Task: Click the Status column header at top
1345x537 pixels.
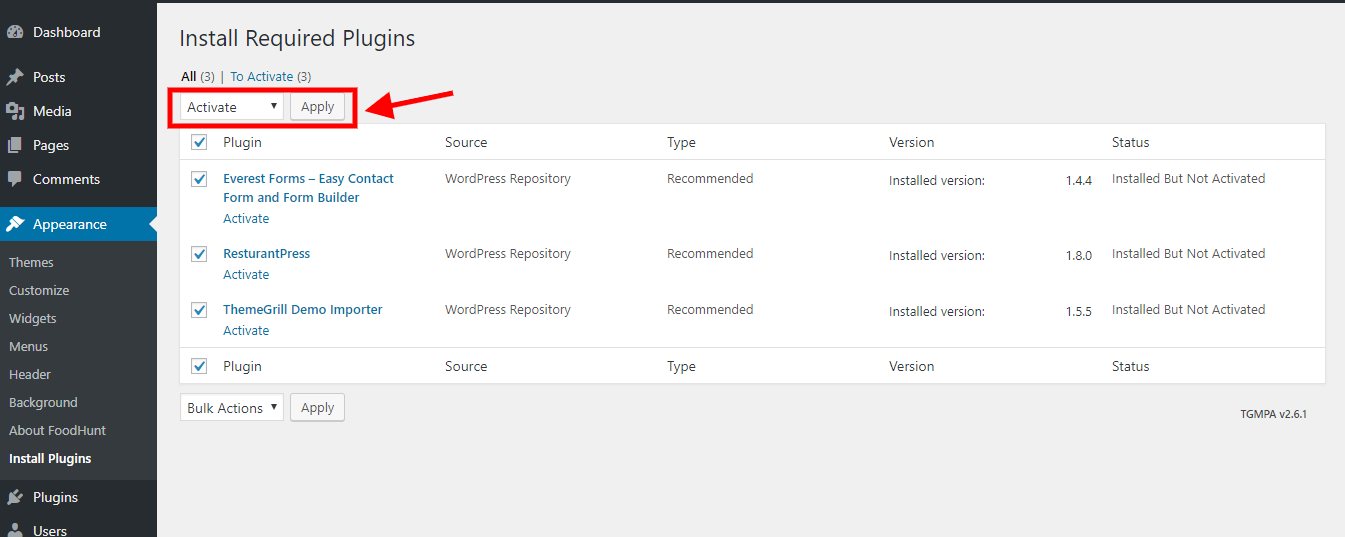Action: tap(1131, 142)
